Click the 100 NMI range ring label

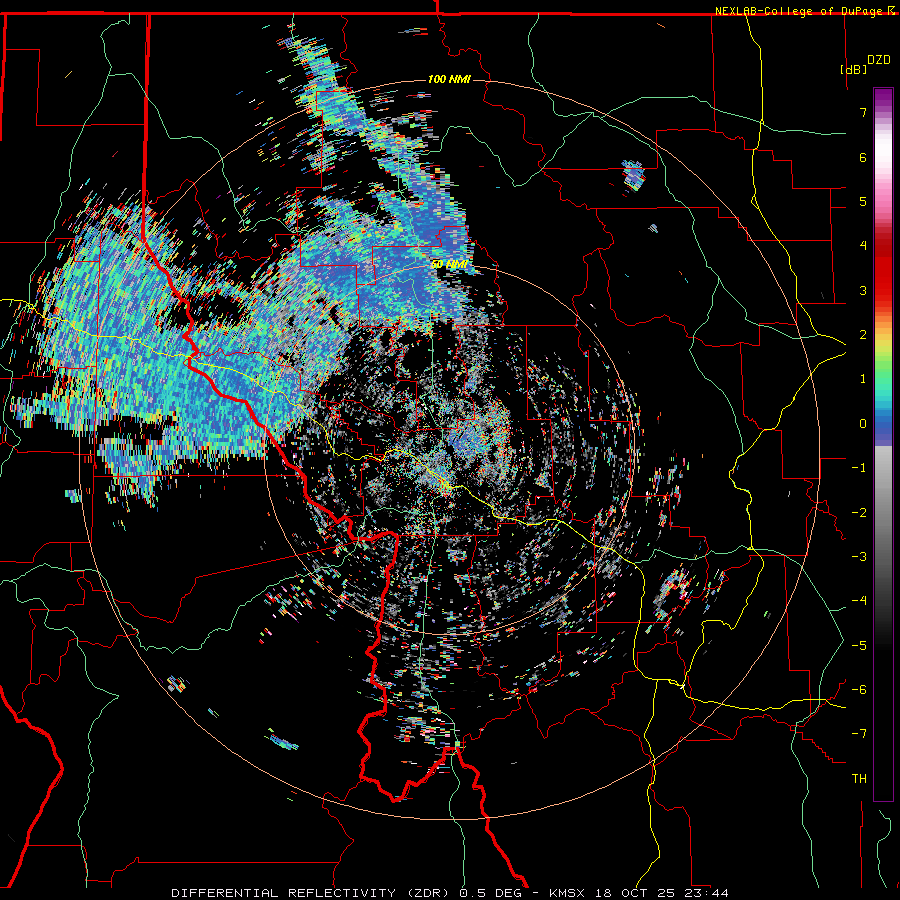pyautogui.click(x=449, y=79)
